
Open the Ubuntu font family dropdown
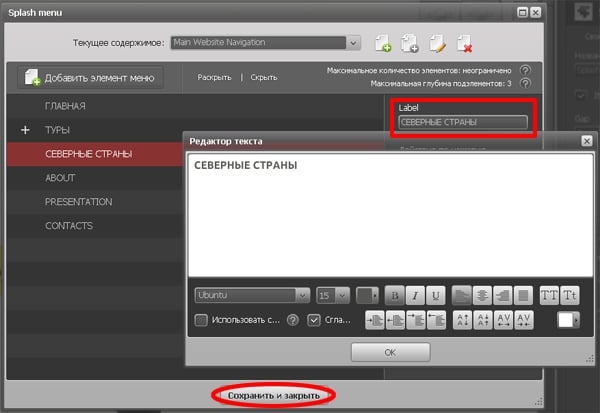[x=252, y=295]
